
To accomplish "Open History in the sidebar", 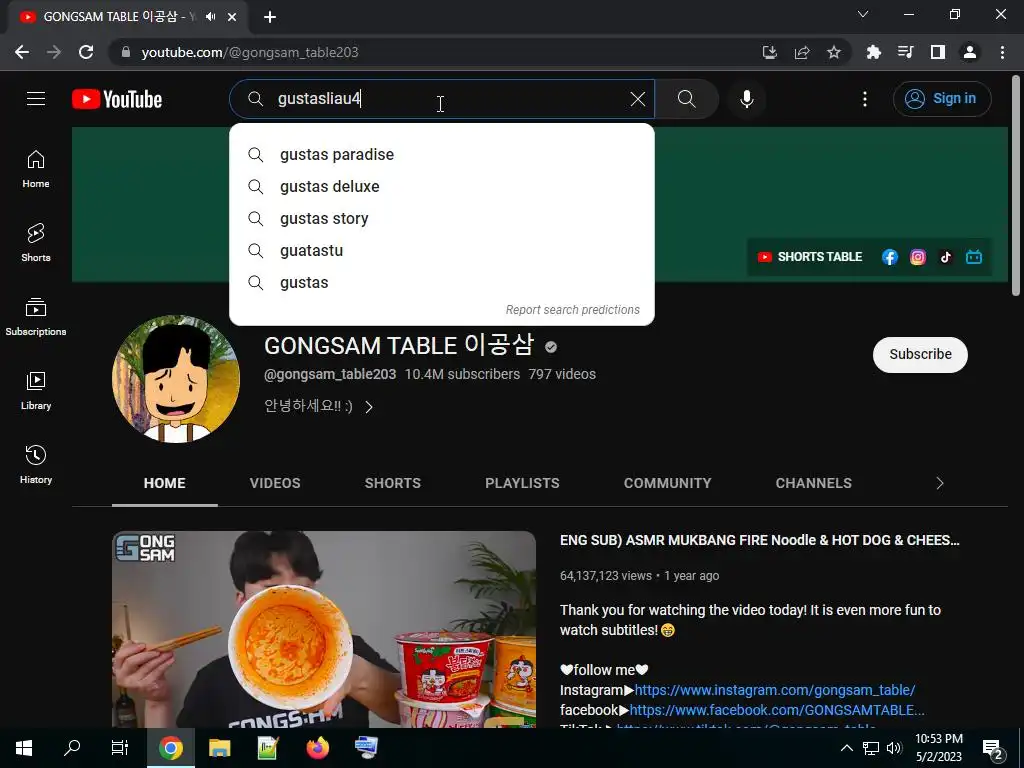I will [x=36, y=464].
